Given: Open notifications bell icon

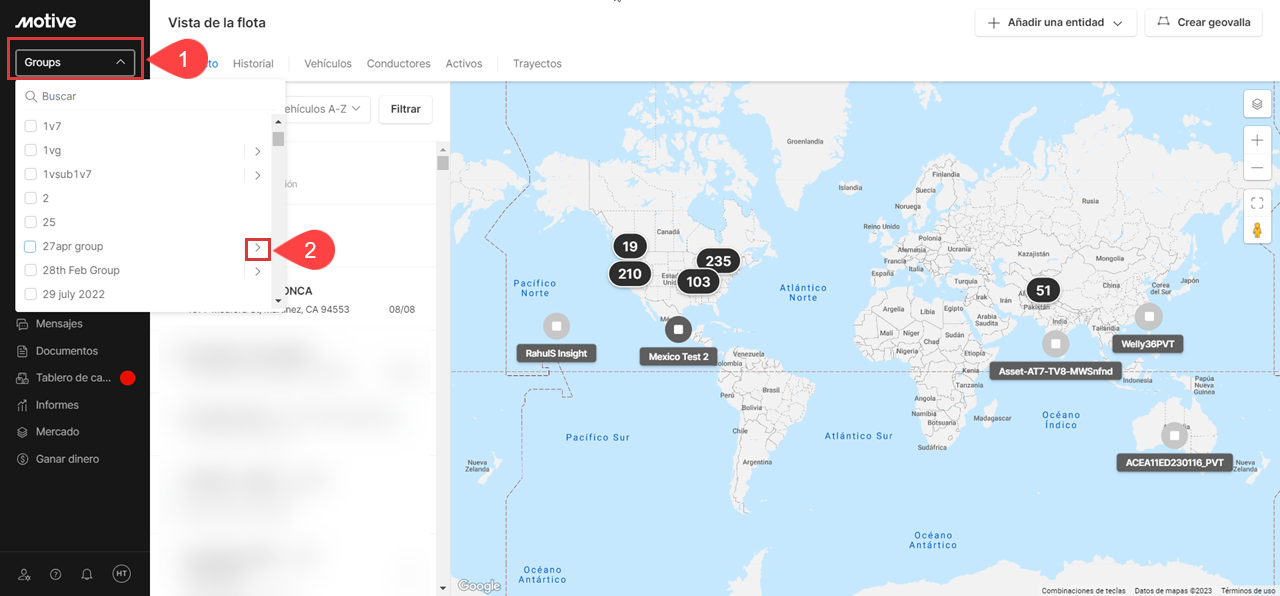Looking at the screenshot, I should click(87, 574).
